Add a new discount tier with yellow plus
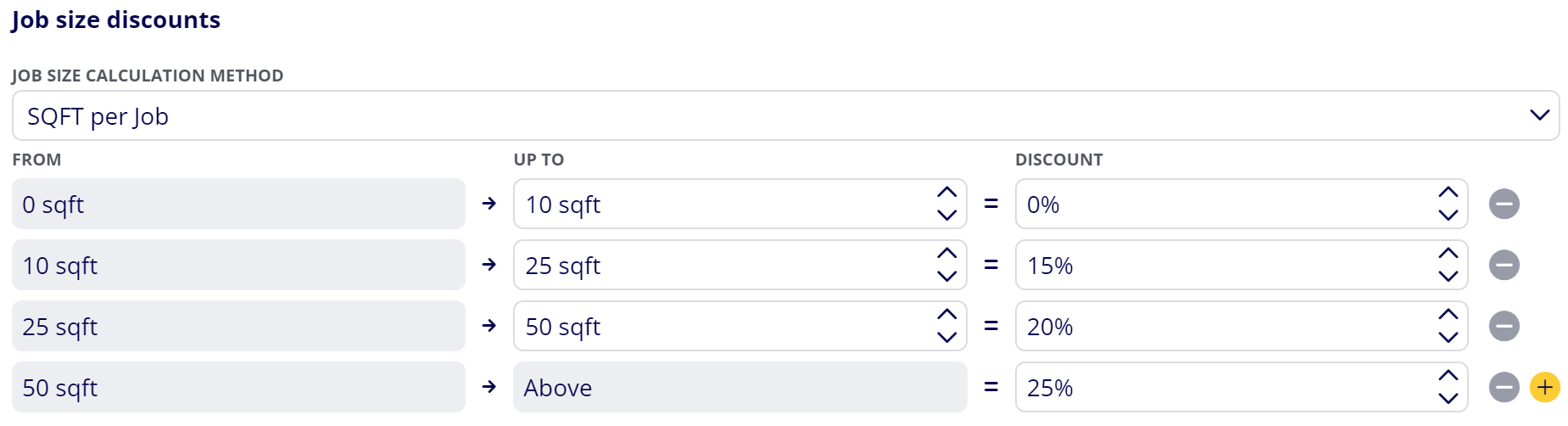 click(1544, 387)
